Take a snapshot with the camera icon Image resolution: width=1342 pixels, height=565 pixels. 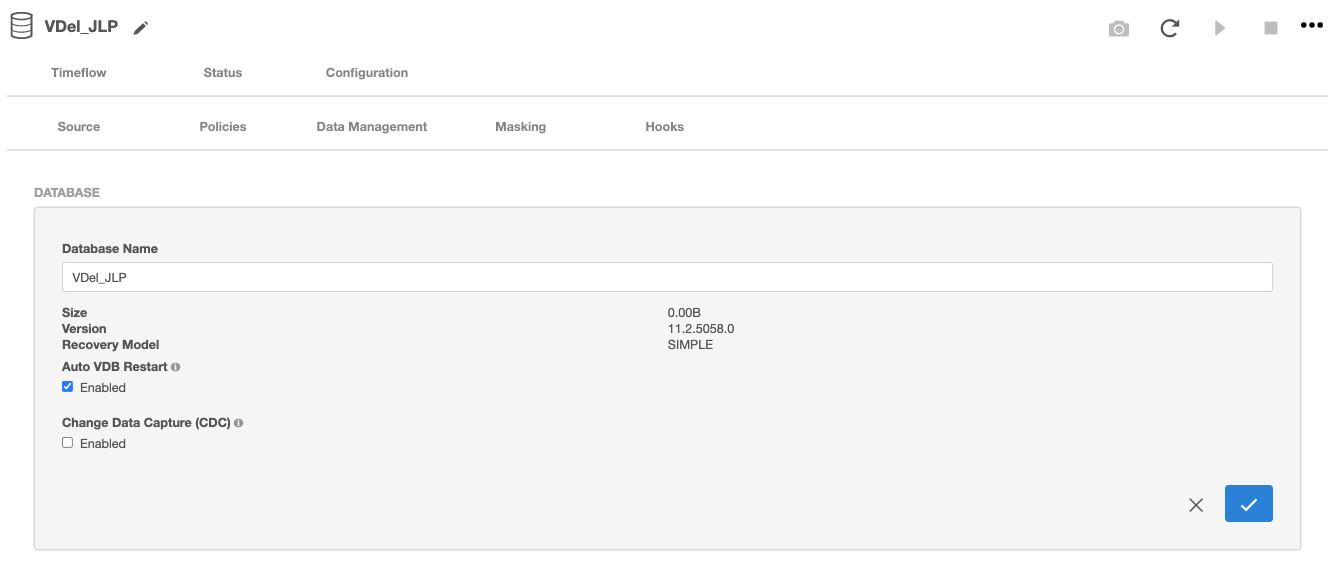pyautogui.click(x=1119, y=28)
